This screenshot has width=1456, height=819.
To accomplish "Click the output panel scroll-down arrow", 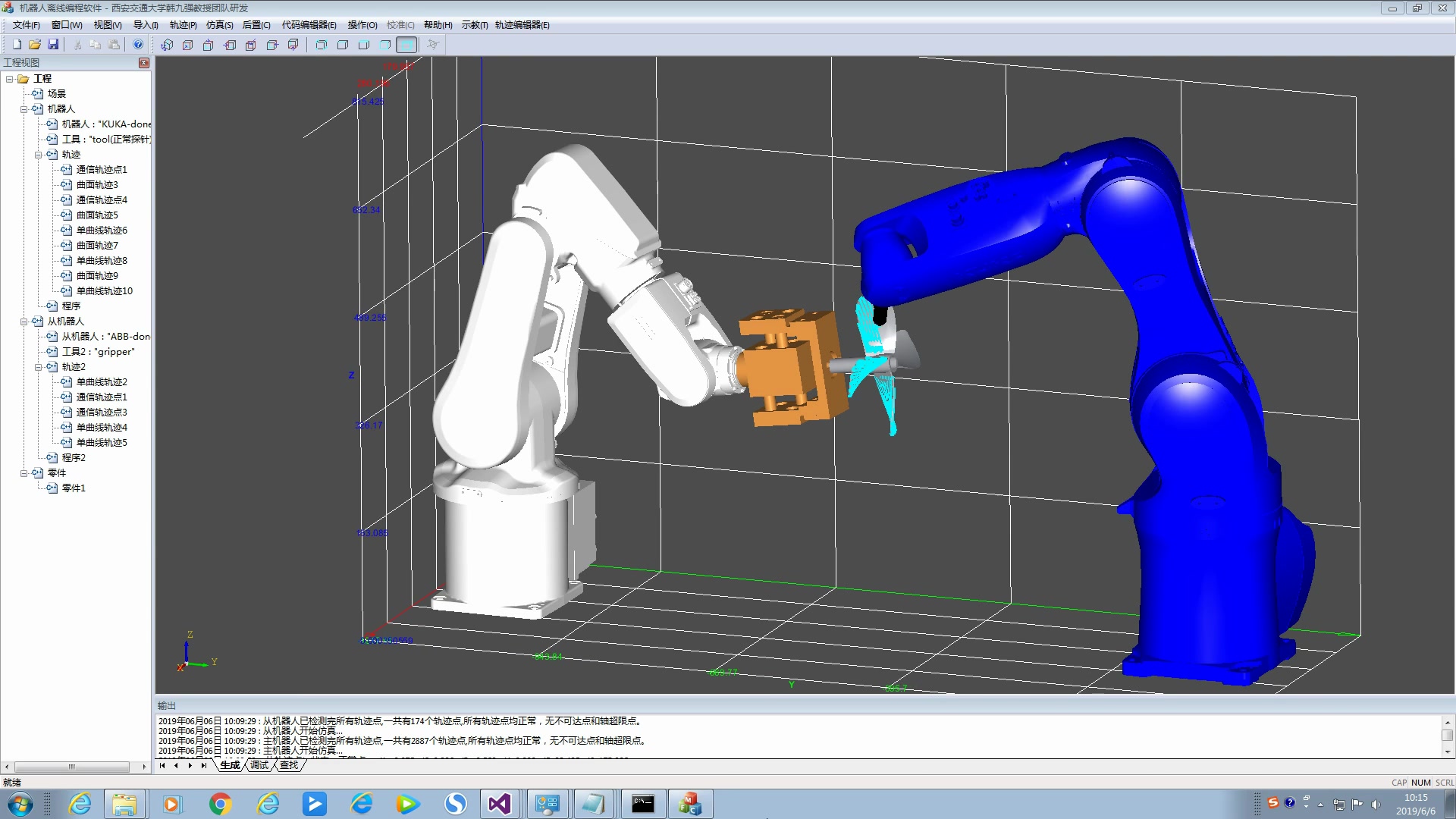I will tap(1447, 752).
